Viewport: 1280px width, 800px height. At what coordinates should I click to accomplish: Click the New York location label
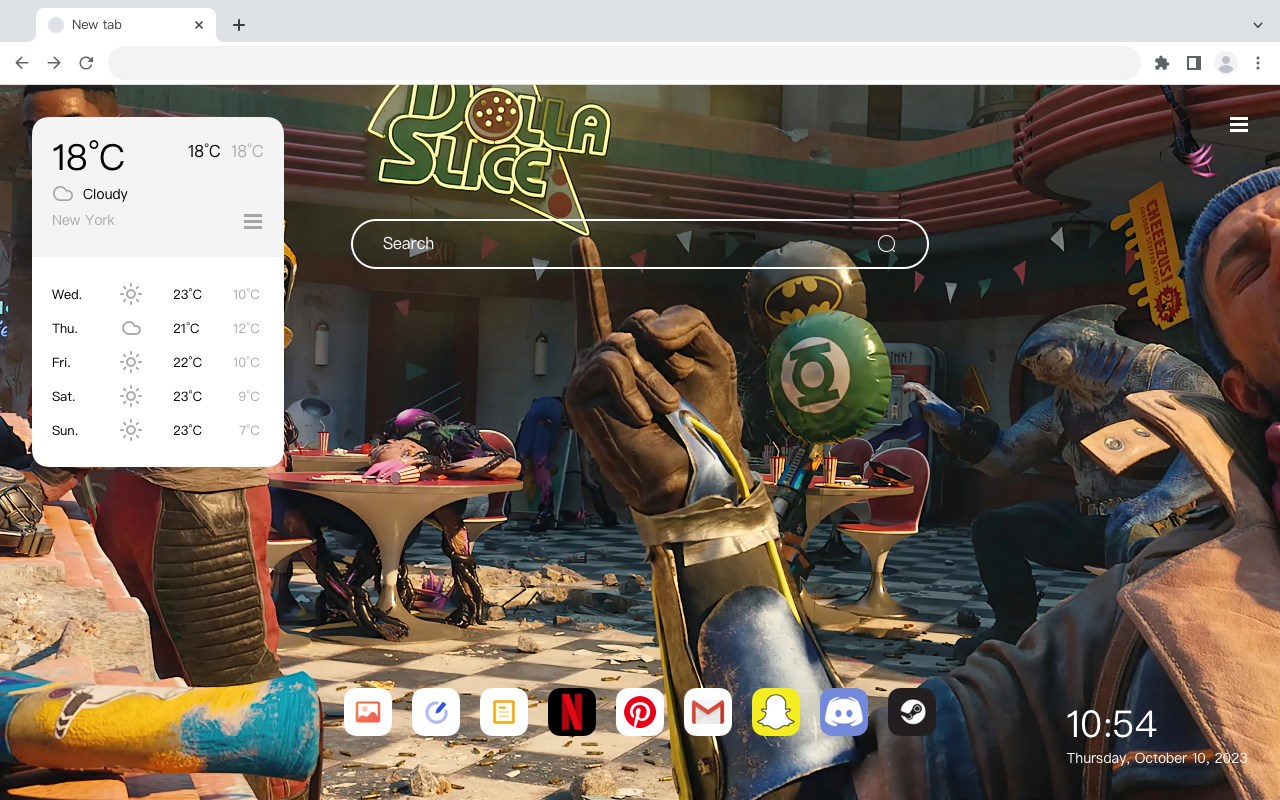click(x=83, y=220)
